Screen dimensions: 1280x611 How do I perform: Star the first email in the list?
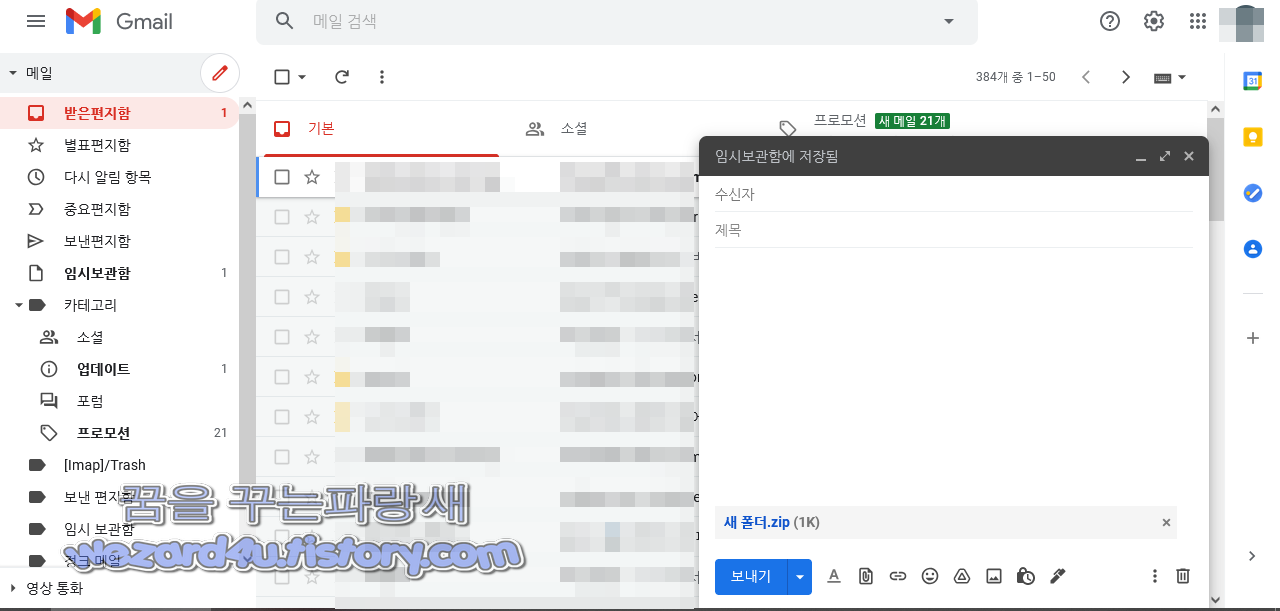pos(311,176)
